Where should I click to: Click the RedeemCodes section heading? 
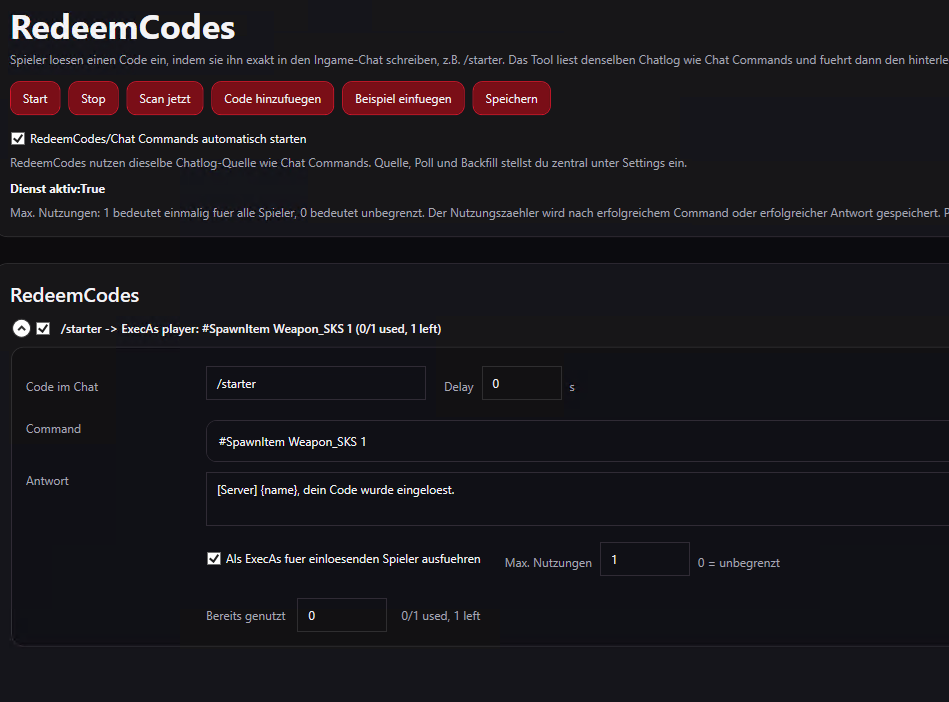[74, 295]
